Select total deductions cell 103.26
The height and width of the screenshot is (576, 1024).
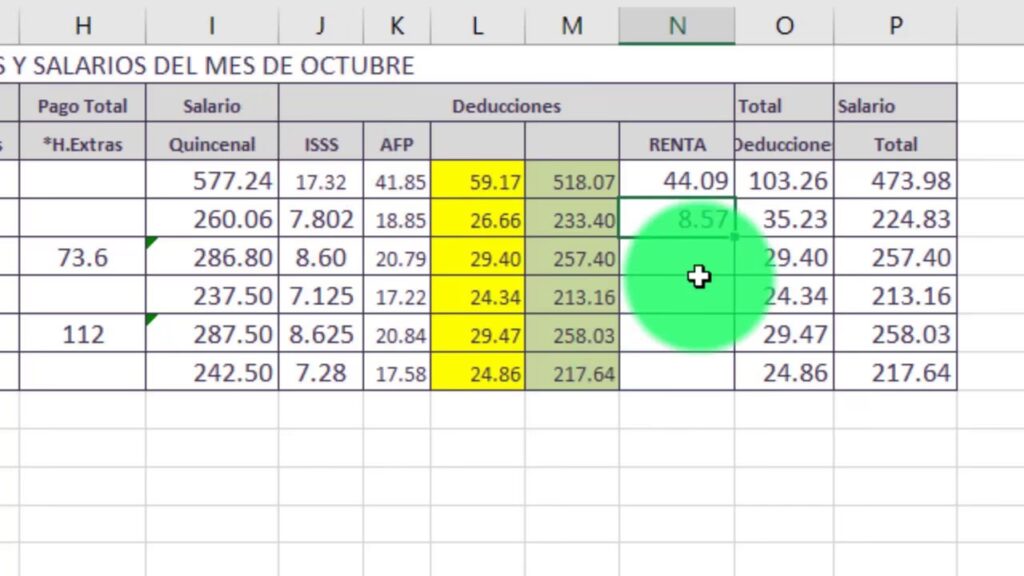(x=784, y=181)
